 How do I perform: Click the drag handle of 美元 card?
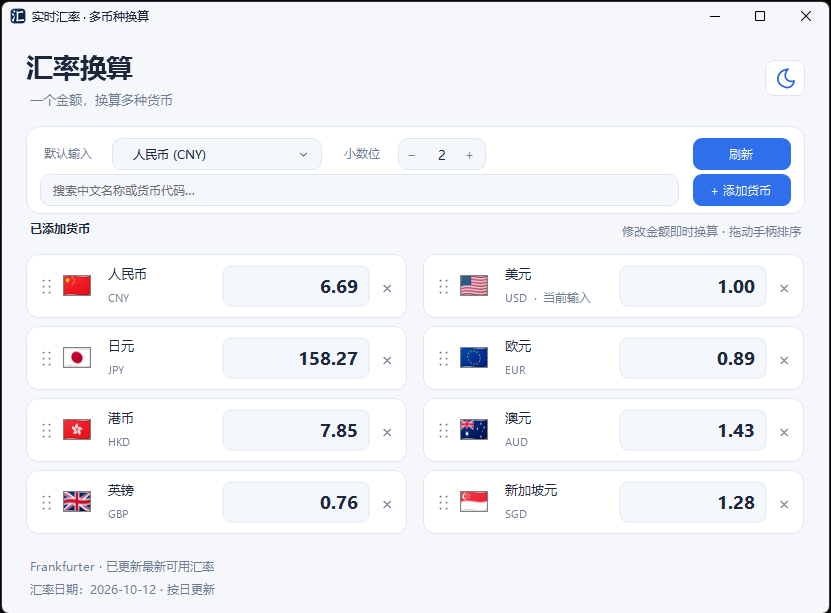click(x=444, y=287)
